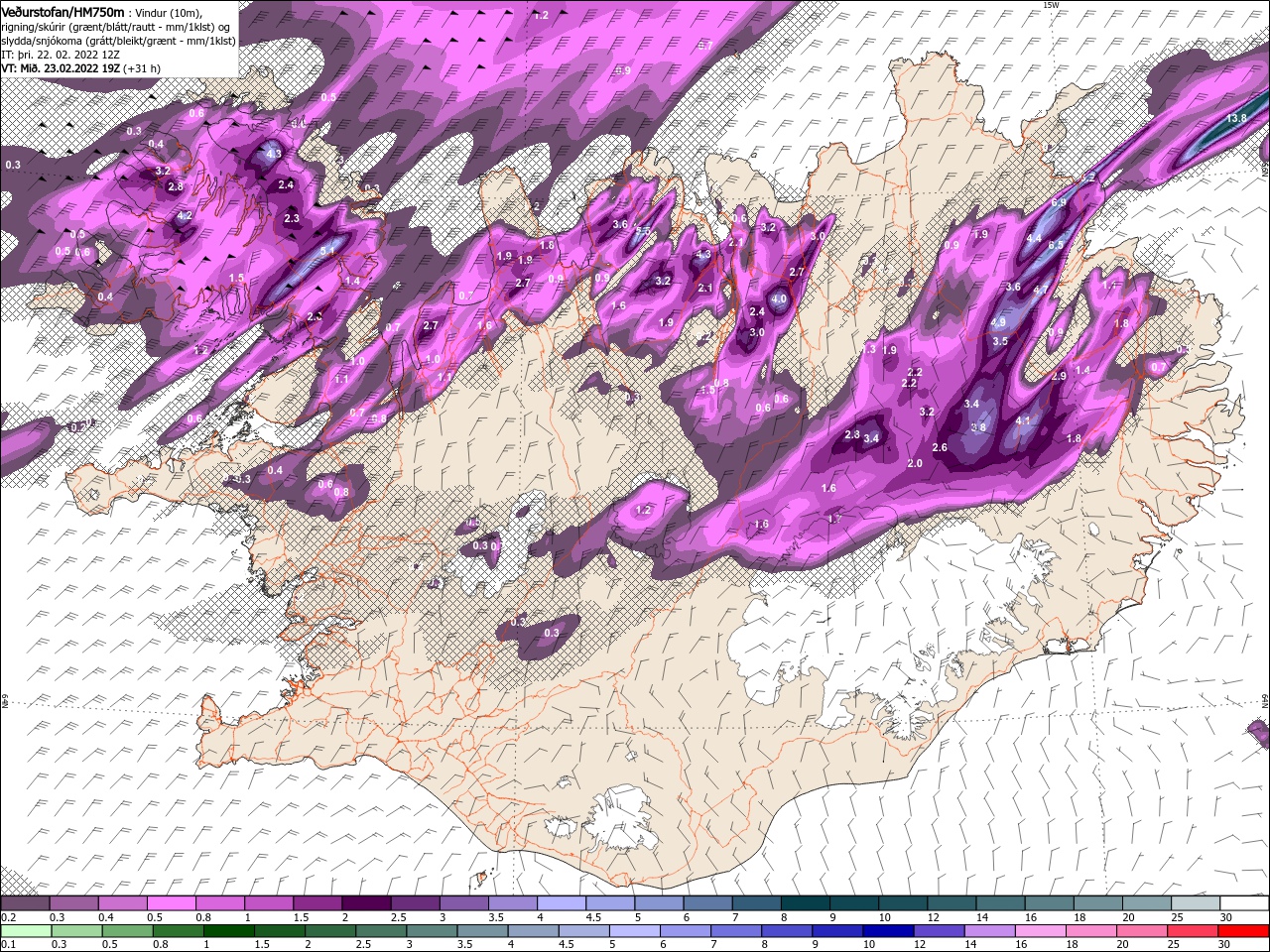1270x952 pixels.
Task: Click the 4.9 precipitation value
Action: [998, 322]
